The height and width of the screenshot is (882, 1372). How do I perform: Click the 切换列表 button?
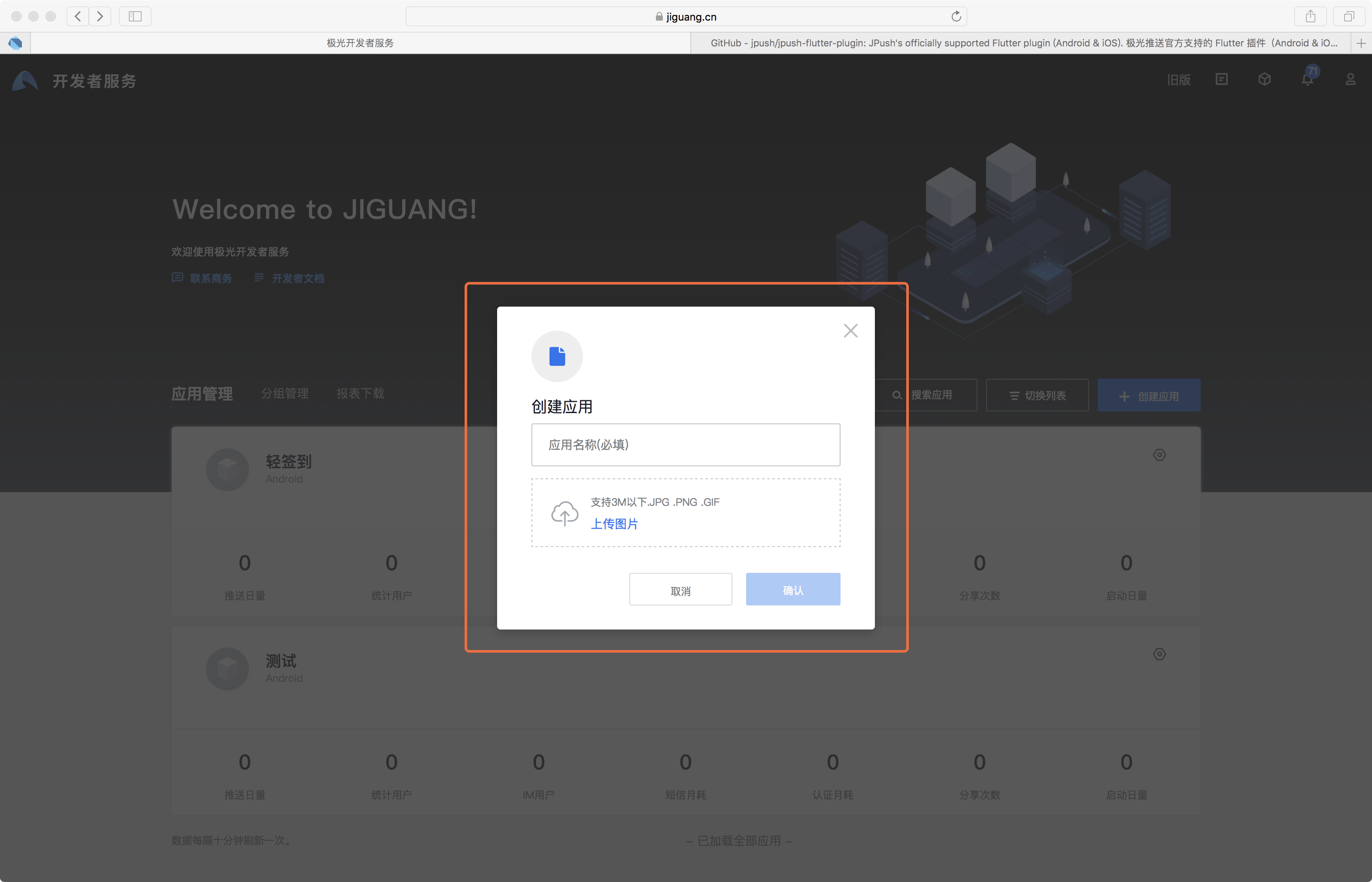pos(1037,396)
